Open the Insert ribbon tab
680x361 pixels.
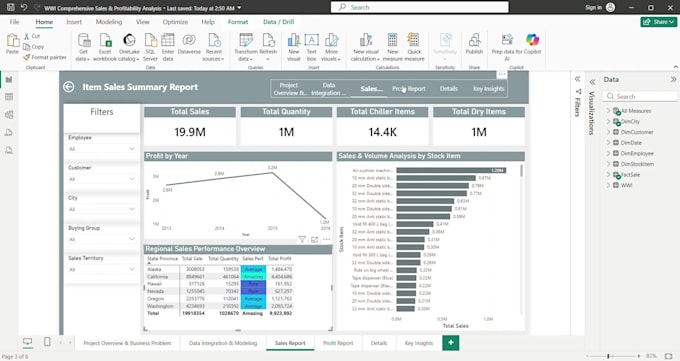point(74,22)
